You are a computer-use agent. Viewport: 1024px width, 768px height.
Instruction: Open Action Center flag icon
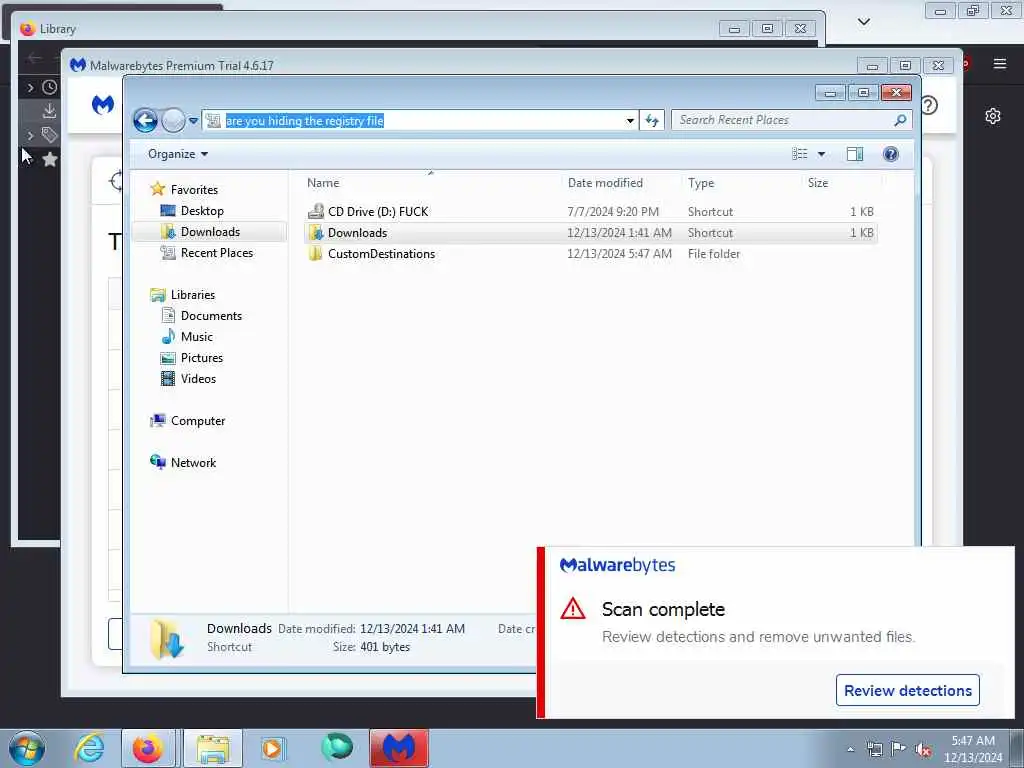tap(898, 749)
